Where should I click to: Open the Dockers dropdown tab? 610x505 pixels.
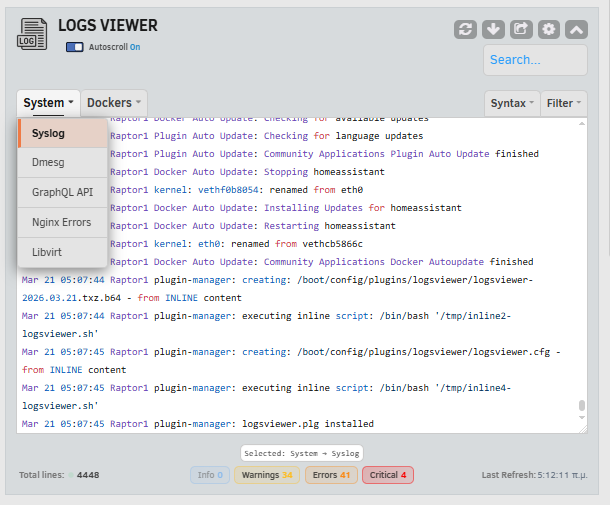pos(114,103)
